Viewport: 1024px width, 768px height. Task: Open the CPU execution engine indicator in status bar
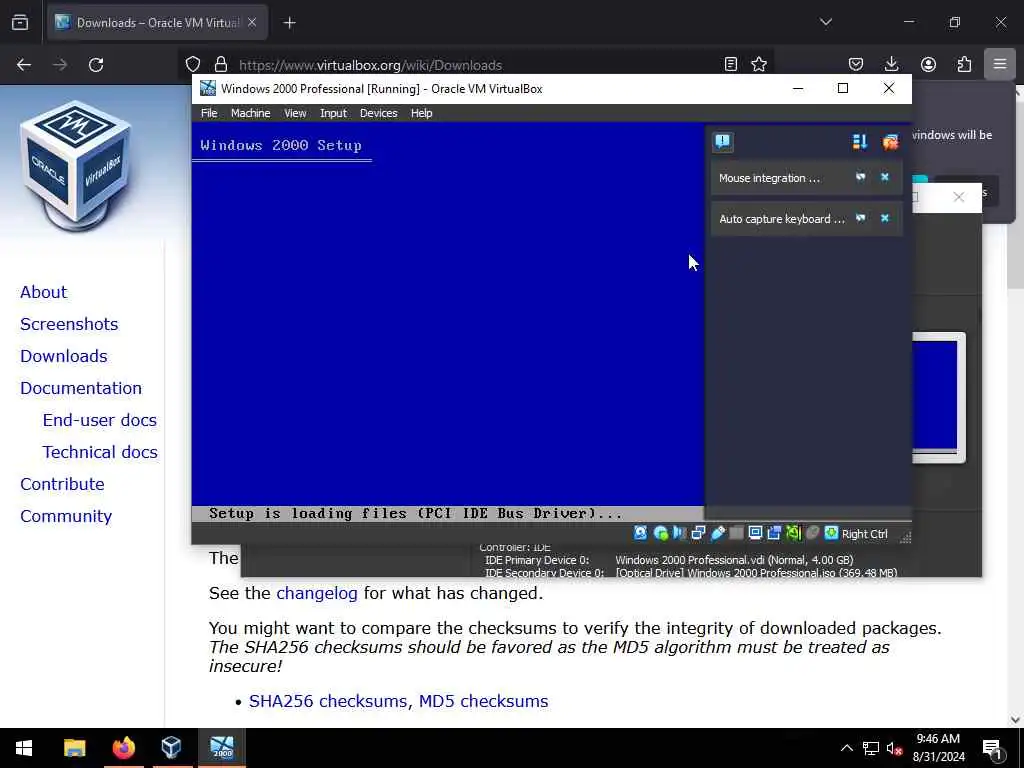[x=793, y=534]
